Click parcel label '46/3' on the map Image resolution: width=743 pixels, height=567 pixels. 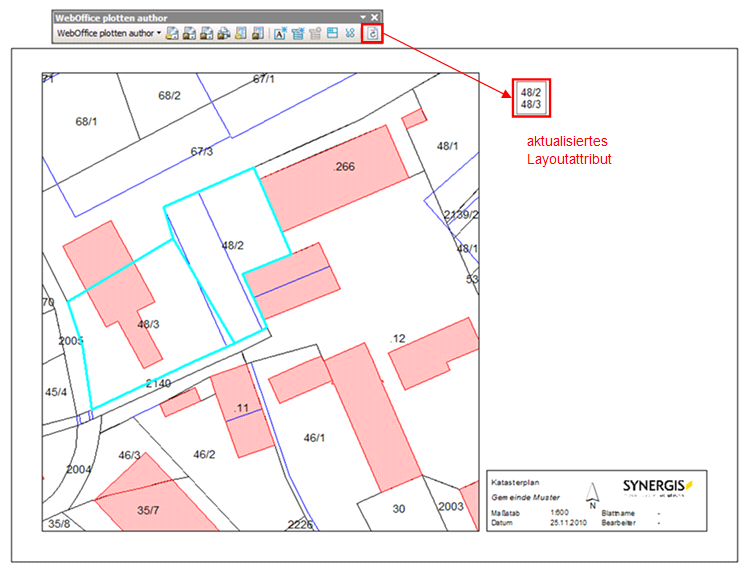(129, 455)
